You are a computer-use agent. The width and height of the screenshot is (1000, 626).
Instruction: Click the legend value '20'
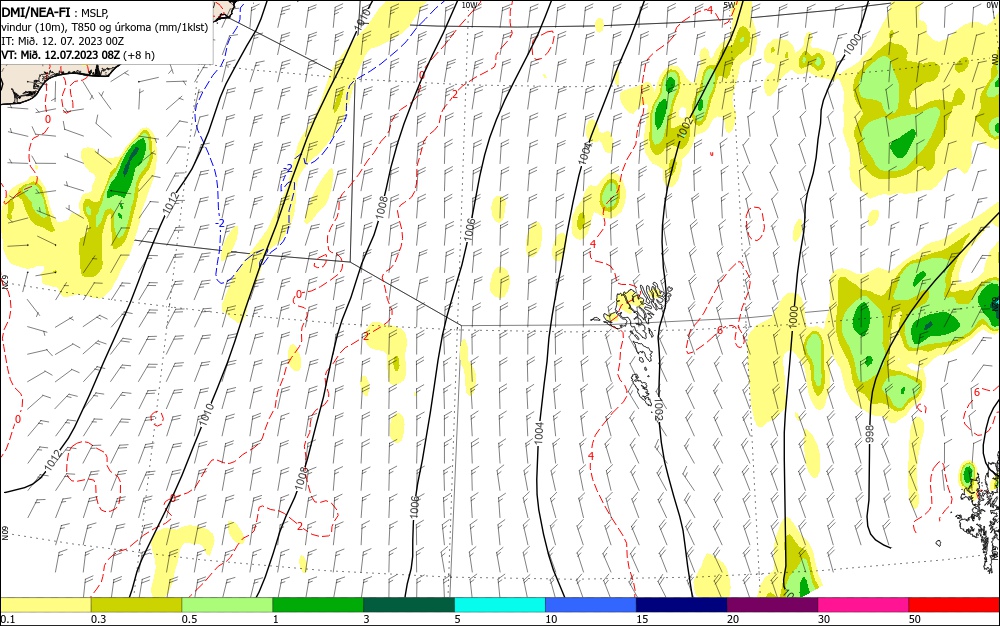(733, 619)
